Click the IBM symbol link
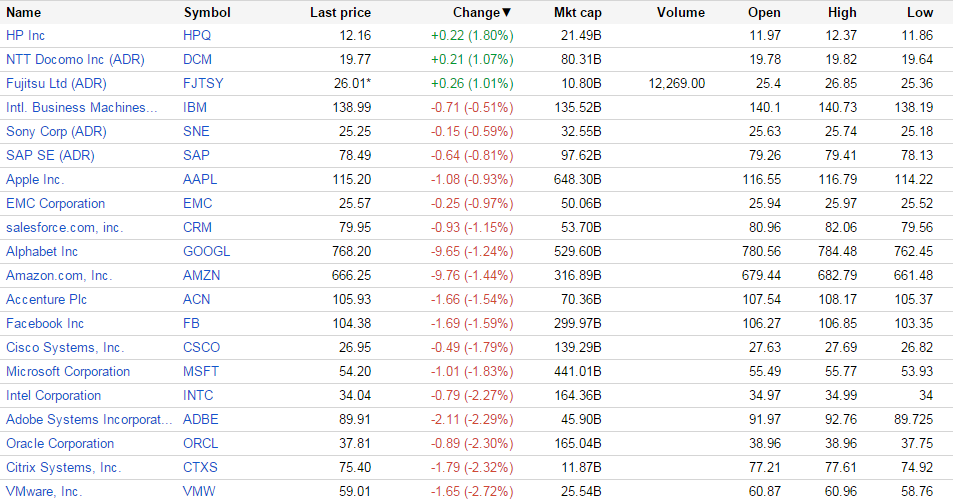953x503 pixels. [195, 107]
